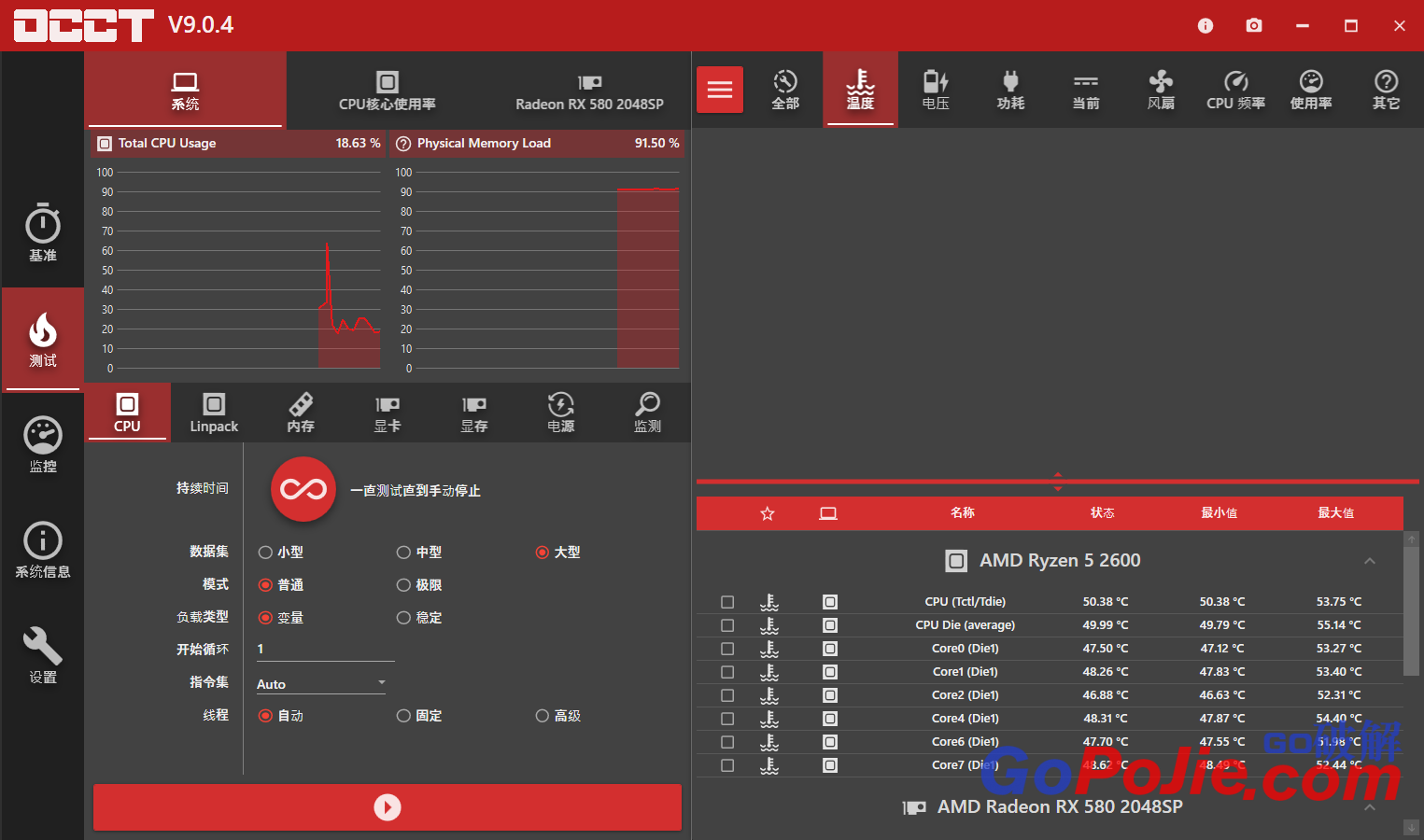Show 使用率 usage sensors
The width and height of the screenshot is (1424, 840).
[x=1311, y=90]
